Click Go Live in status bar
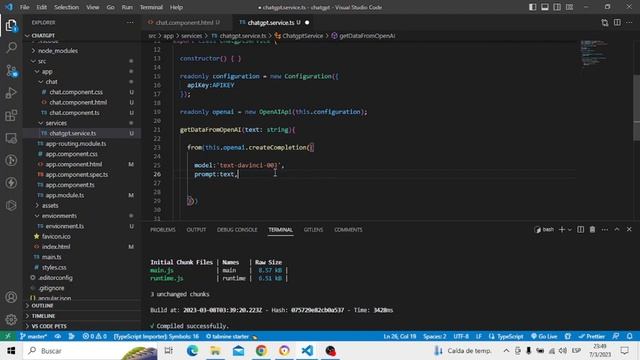This screenshot has width=640, height=360. (x=544, y=336)
